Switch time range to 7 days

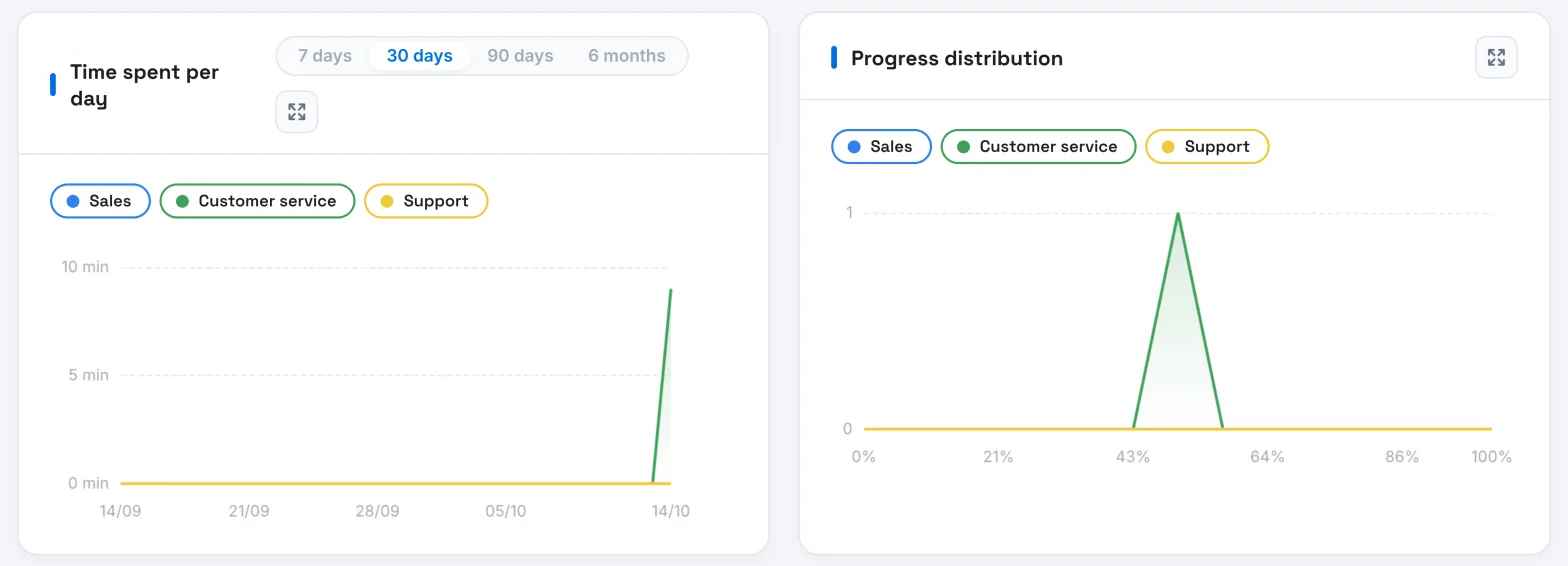coord(325,56)
